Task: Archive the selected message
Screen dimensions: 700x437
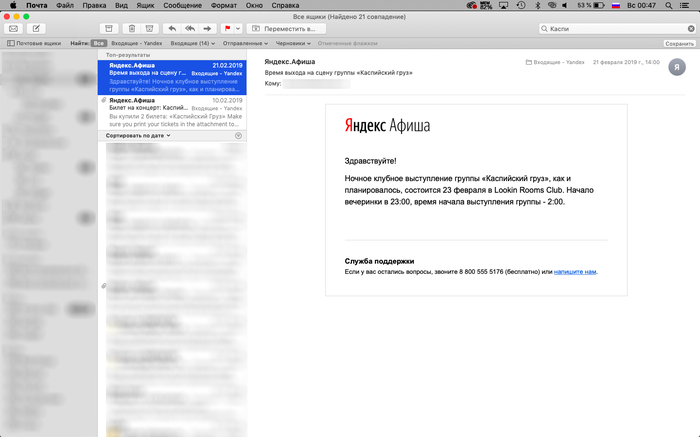Action: (109, 29)
